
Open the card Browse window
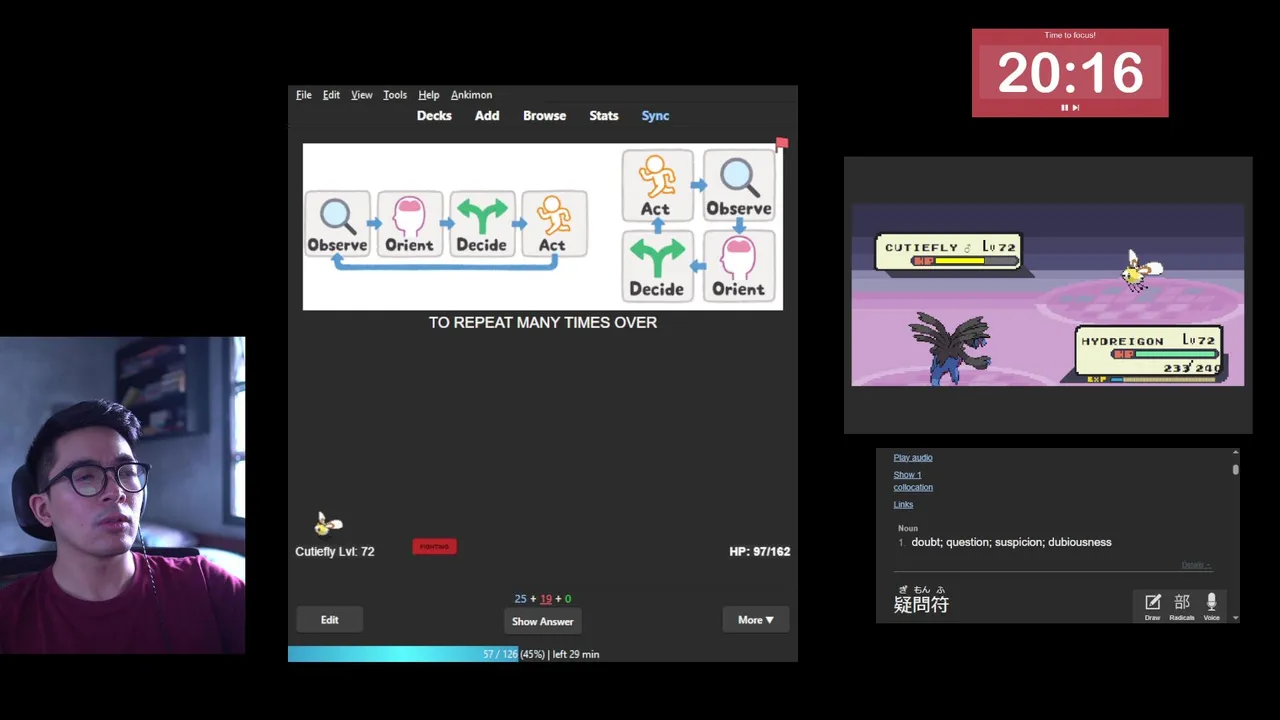click(x=544, y=116)
